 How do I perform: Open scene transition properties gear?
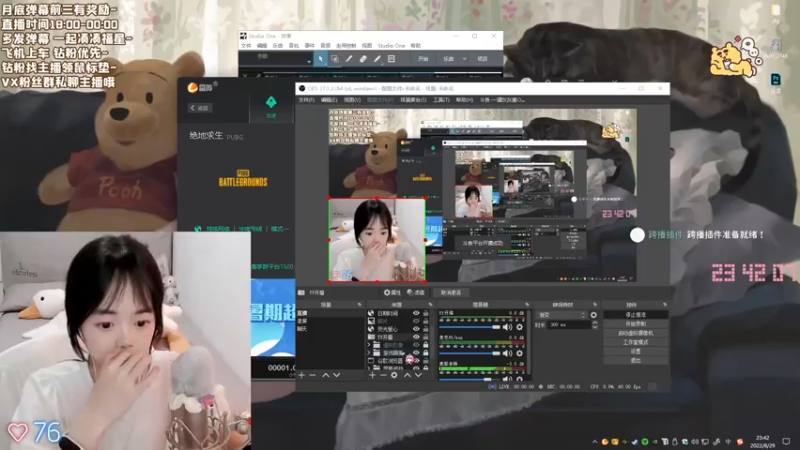click(593, 315)
